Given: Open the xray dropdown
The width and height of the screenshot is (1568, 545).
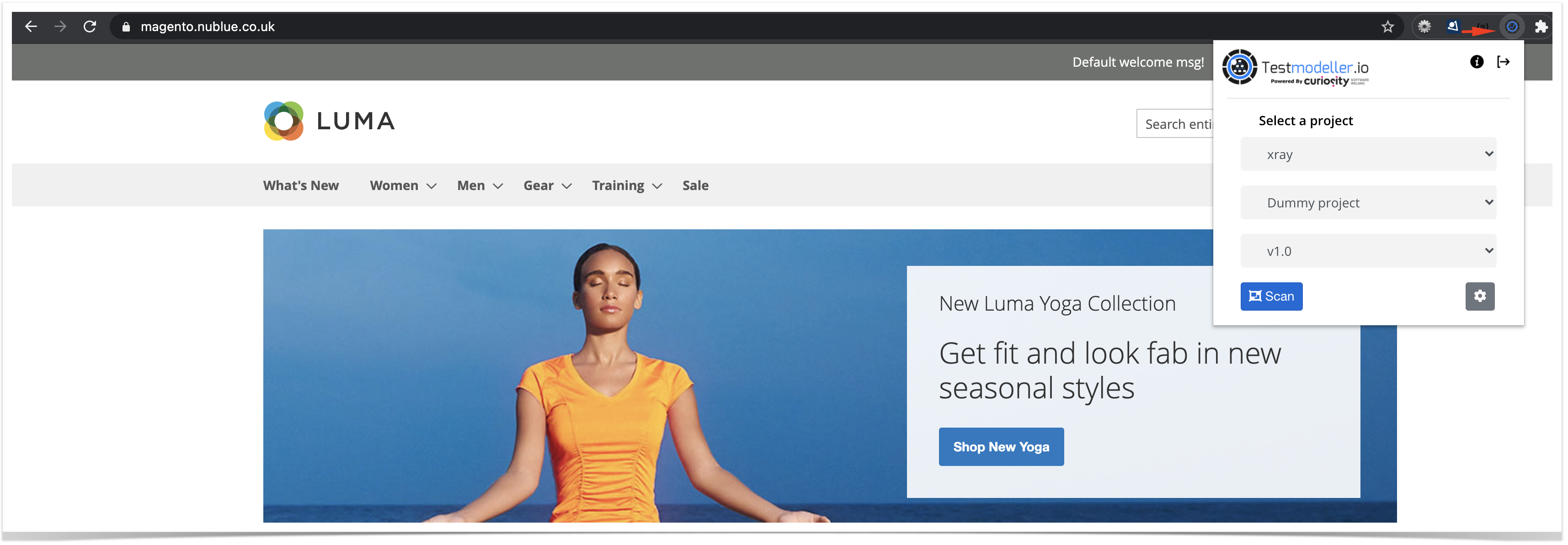Looking at the screenshot, I should click(x=1368, y=154).
